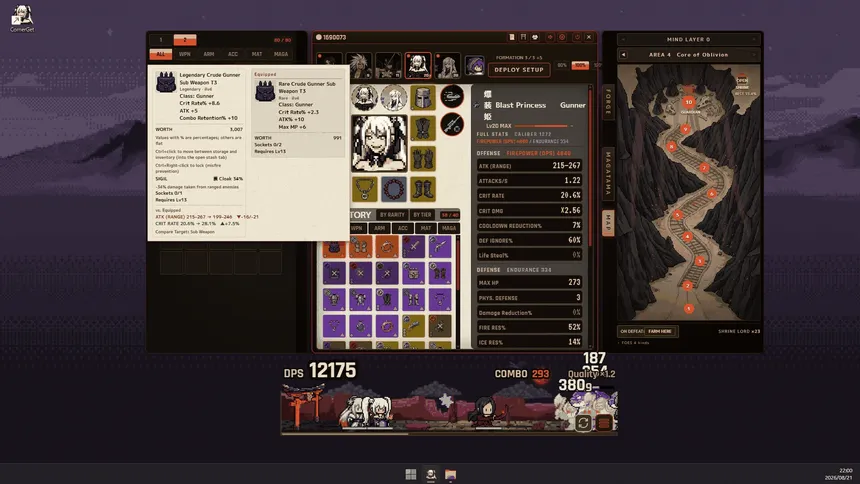The image size is (860, 484).
Task: Sort inventory BY TIER
Action: click(x=422, y=215)
